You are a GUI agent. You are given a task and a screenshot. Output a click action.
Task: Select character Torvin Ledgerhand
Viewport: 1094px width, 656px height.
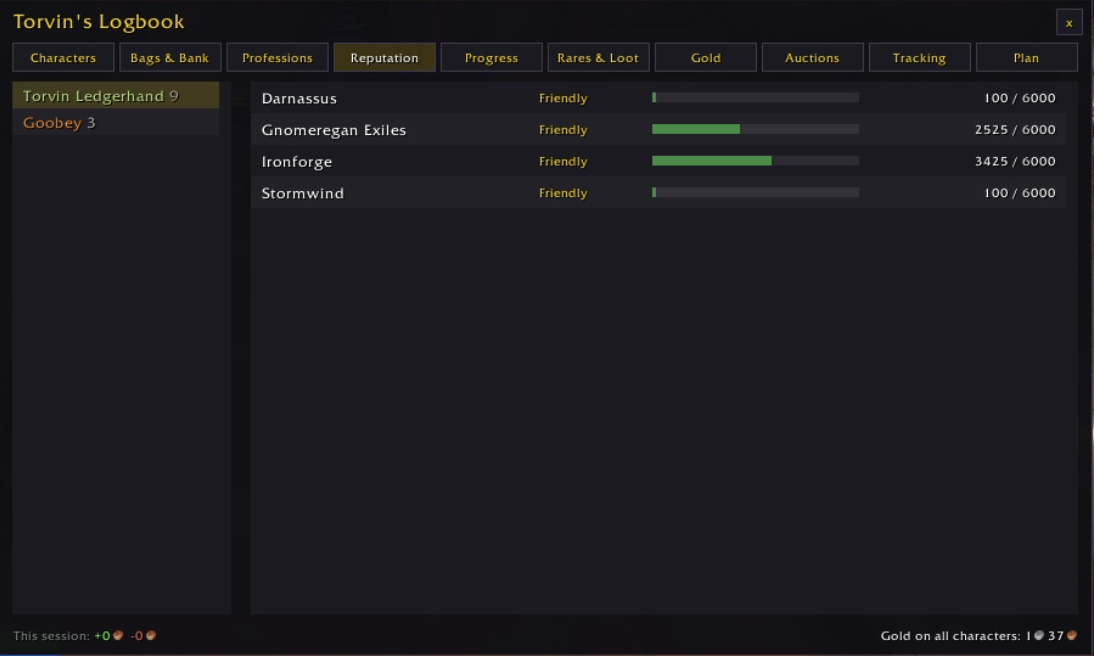116,96
